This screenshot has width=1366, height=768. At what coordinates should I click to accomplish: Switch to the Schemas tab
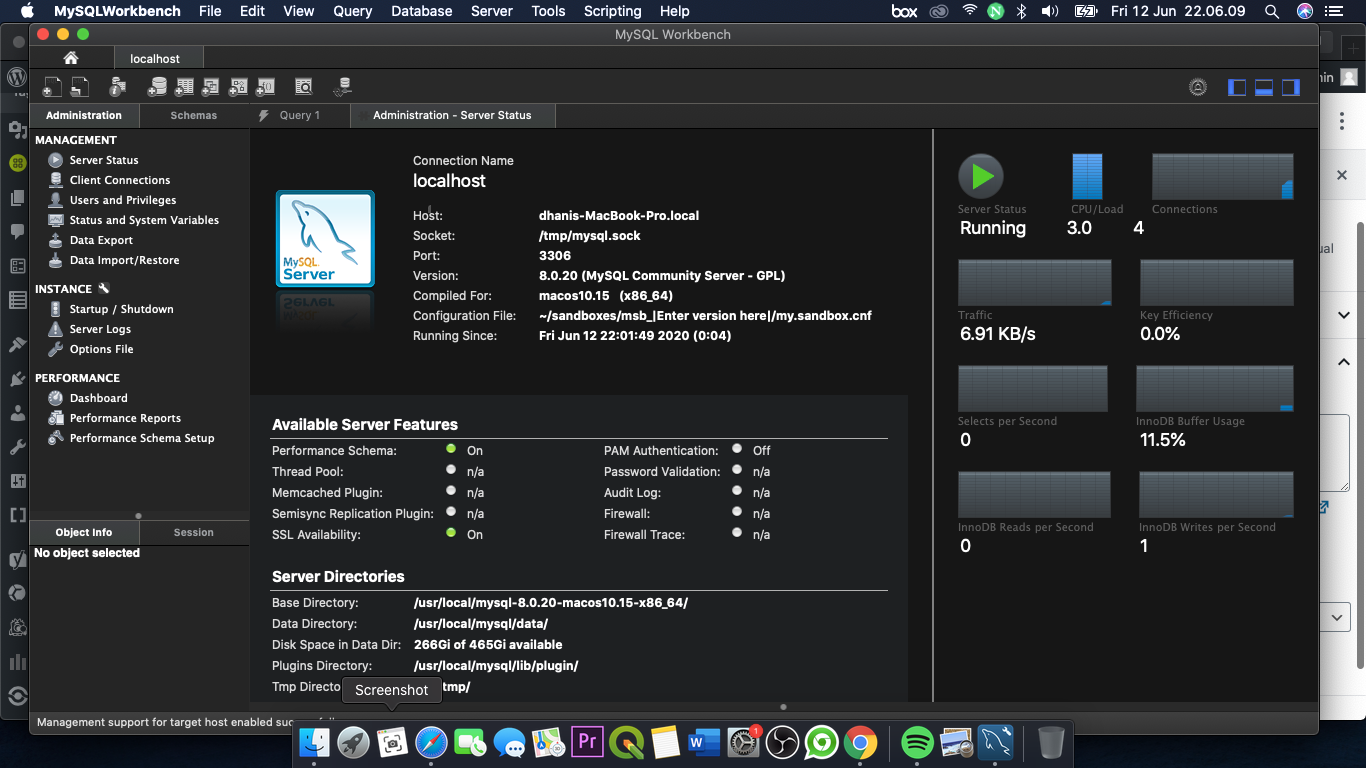pyautogui.click(x=193, y=115)
